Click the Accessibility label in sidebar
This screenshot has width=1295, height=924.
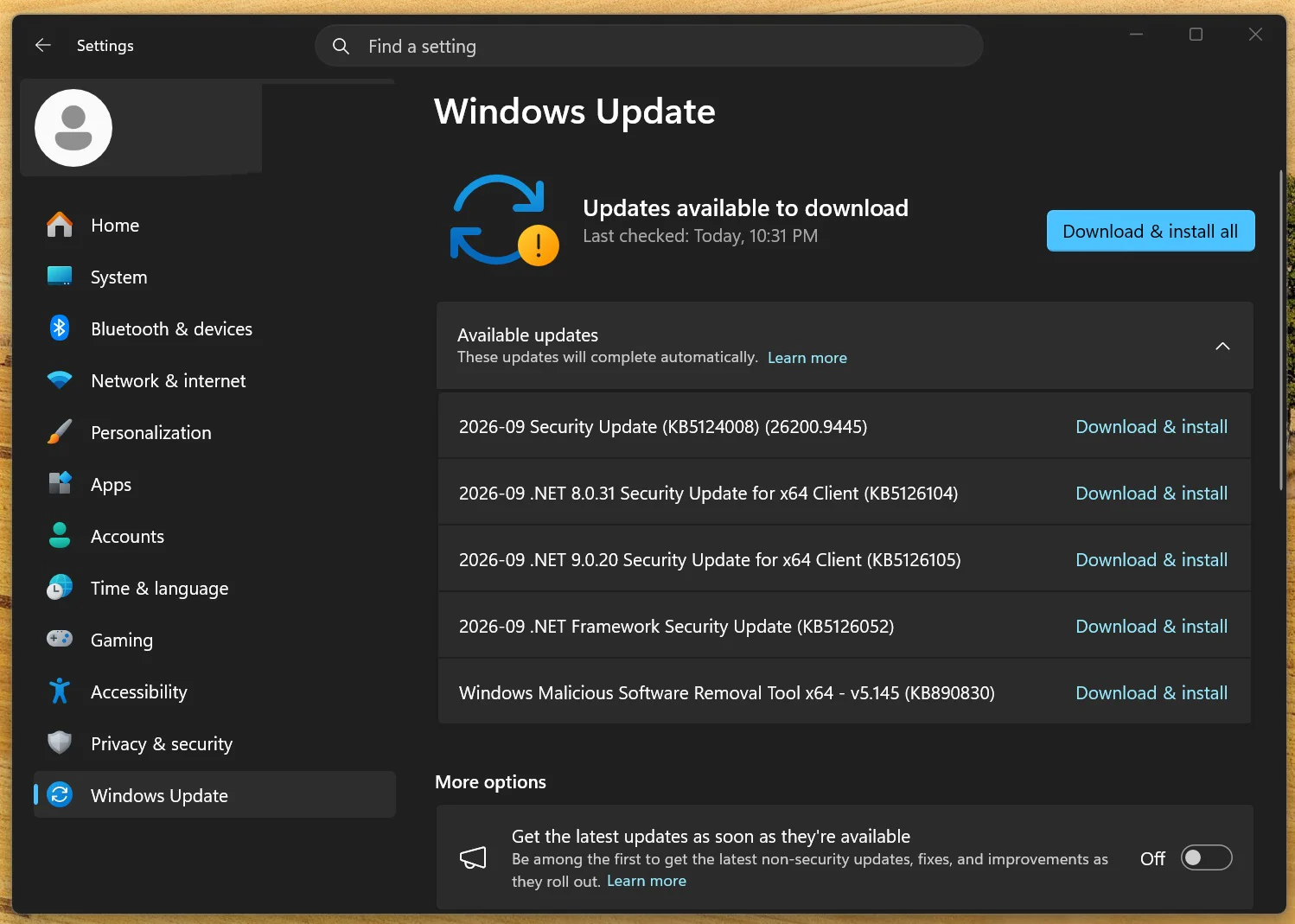[139, 692]
